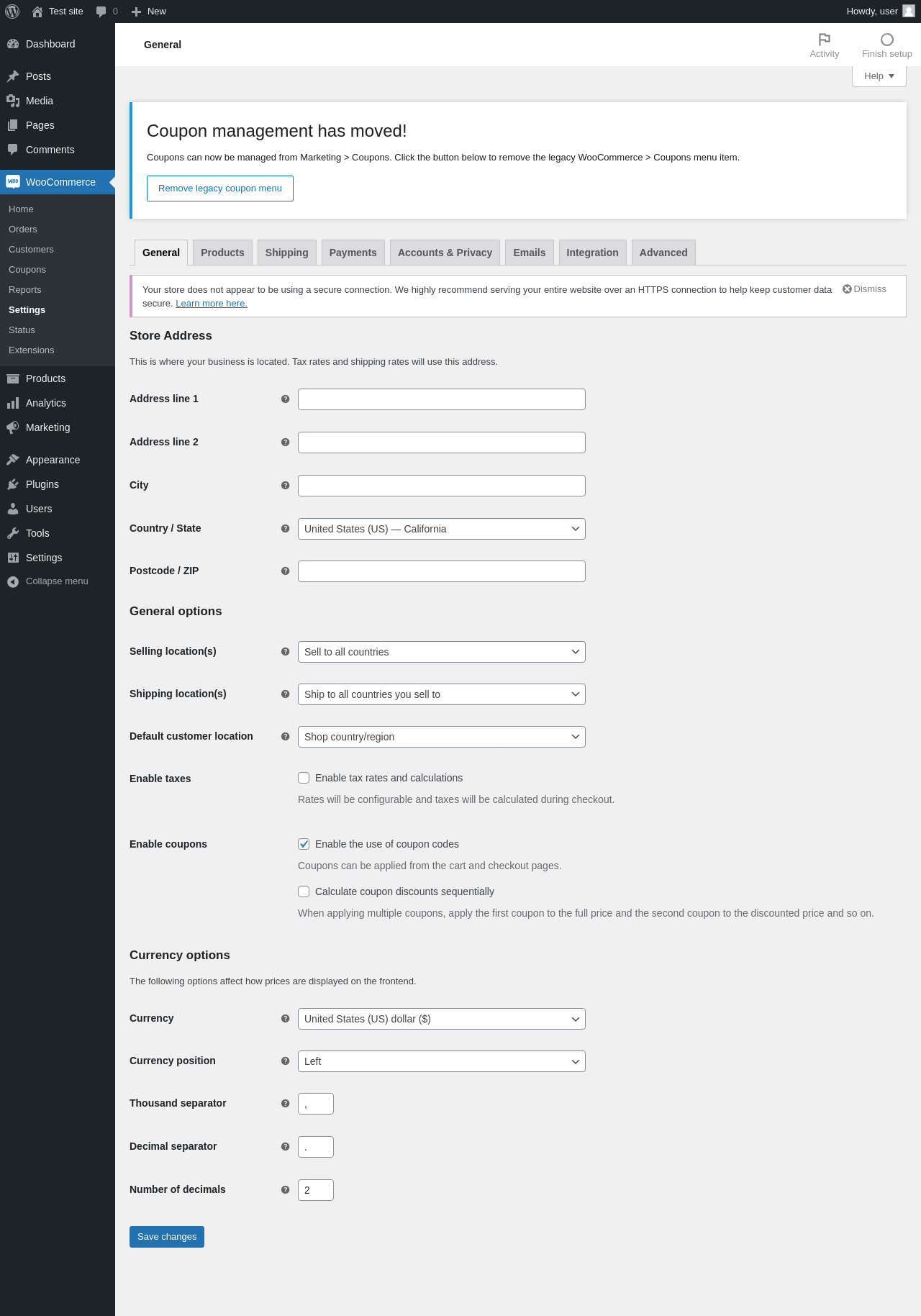Click the Collapse menu arrow icon
Screen dimensions: 921x1316
point(13,581)
